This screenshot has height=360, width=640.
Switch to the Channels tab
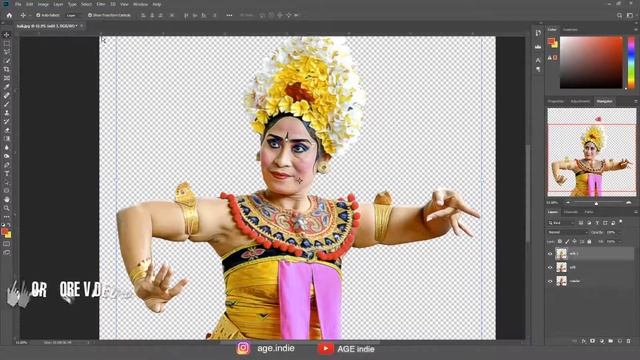571,212
